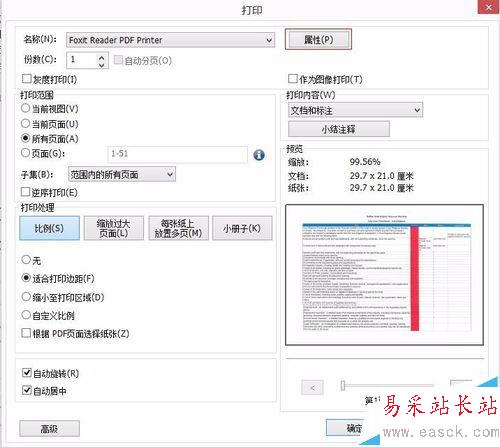Screen dimensions: 500x447
Task: Toggle the 自动旋转(R) auto-rotate checkbox
Action: [27, 372]
